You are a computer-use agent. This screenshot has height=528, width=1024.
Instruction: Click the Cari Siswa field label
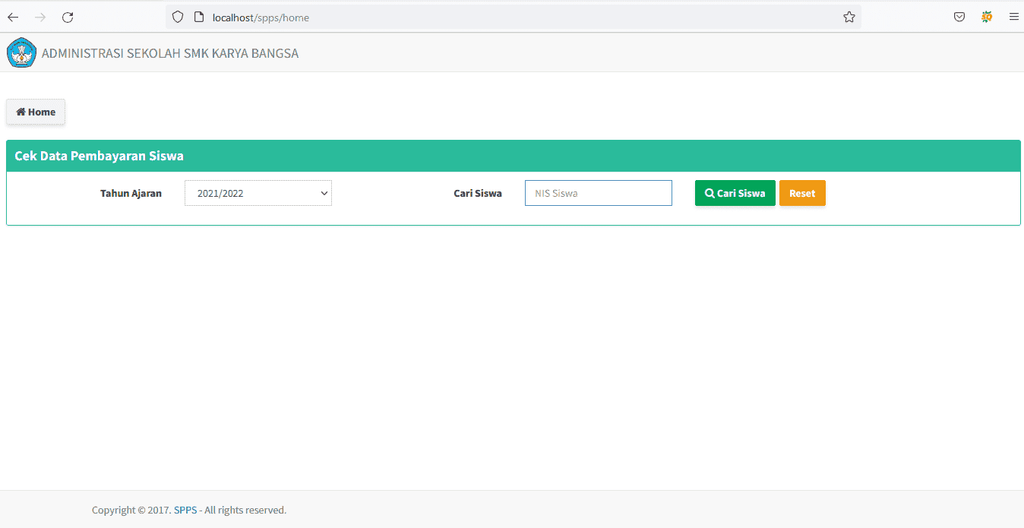[x=477, y=193]
